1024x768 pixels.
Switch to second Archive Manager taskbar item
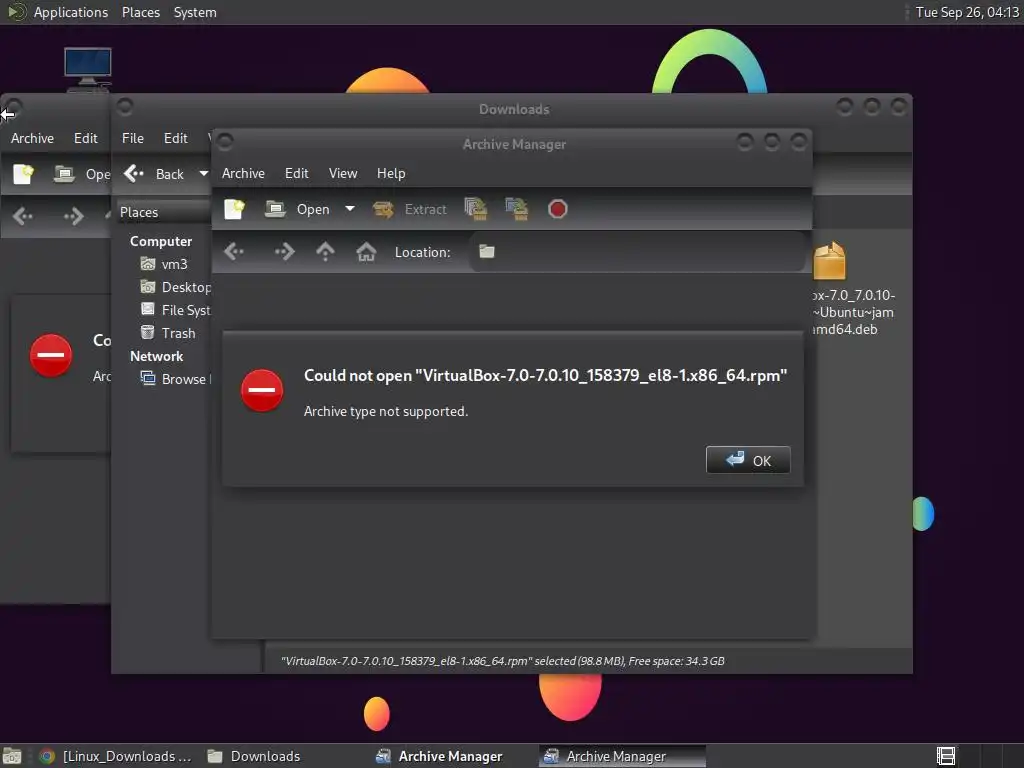(622, 756)
